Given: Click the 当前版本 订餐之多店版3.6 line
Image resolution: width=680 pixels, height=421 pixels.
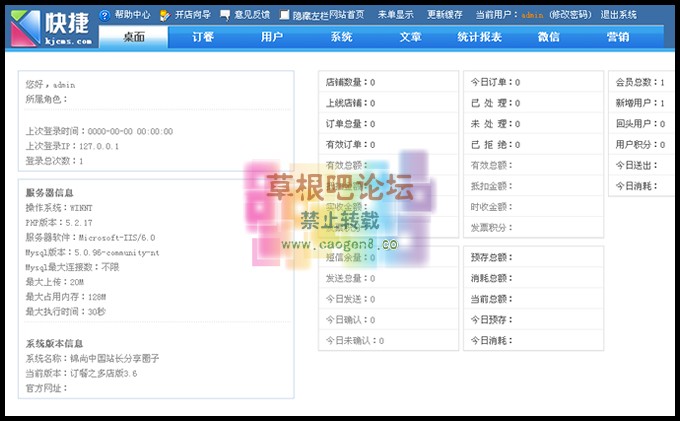Looking at the screenshot, I should pos(81,373).
